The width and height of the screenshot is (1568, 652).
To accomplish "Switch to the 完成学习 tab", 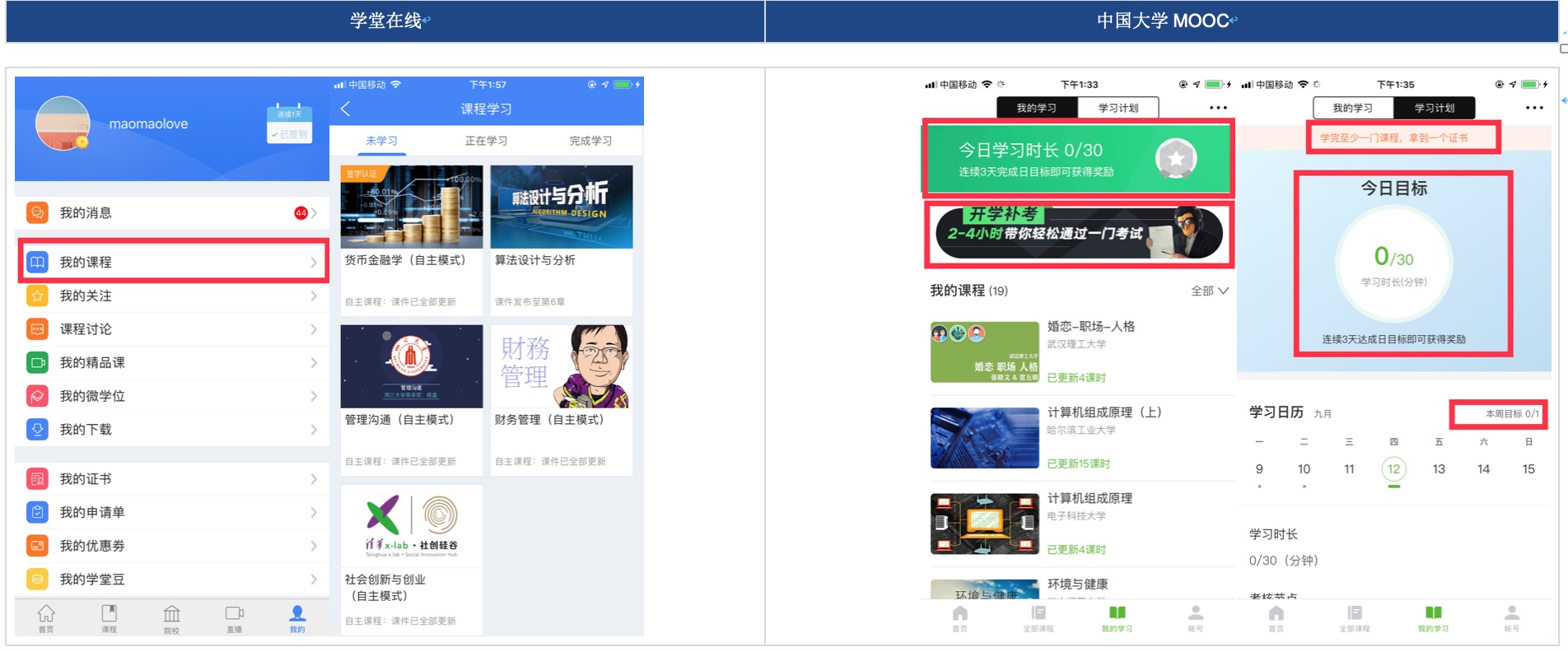I will (590, 141).
